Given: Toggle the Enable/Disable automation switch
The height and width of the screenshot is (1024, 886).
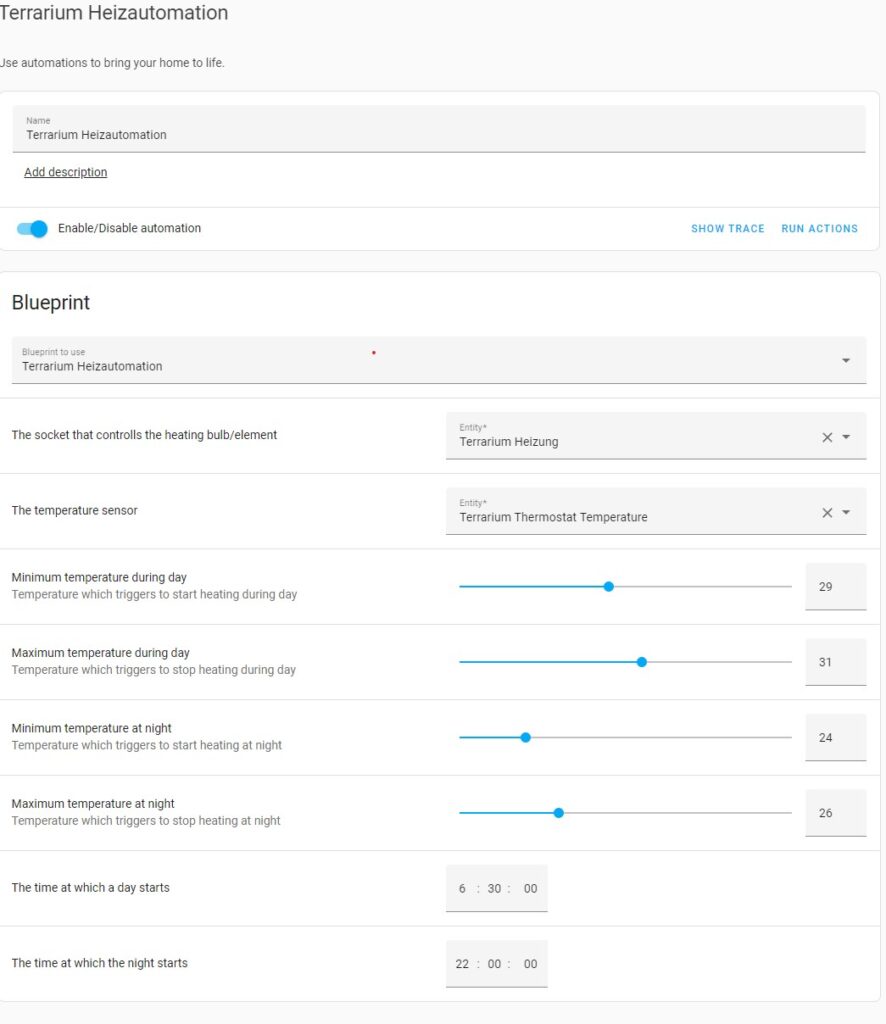Looking at the screenshot, I should pyautogui.click(x=33, y=229).
